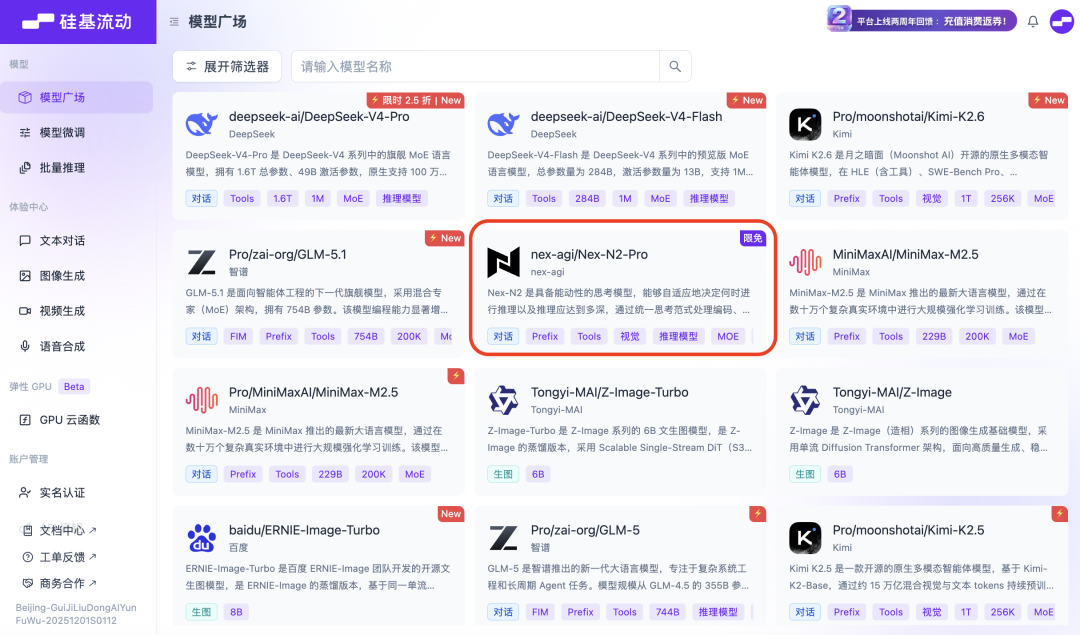This screenshot has width=1080, height=635.
Task: Click the 限时 2.5 折 | New badge
Action: (415, 100)
